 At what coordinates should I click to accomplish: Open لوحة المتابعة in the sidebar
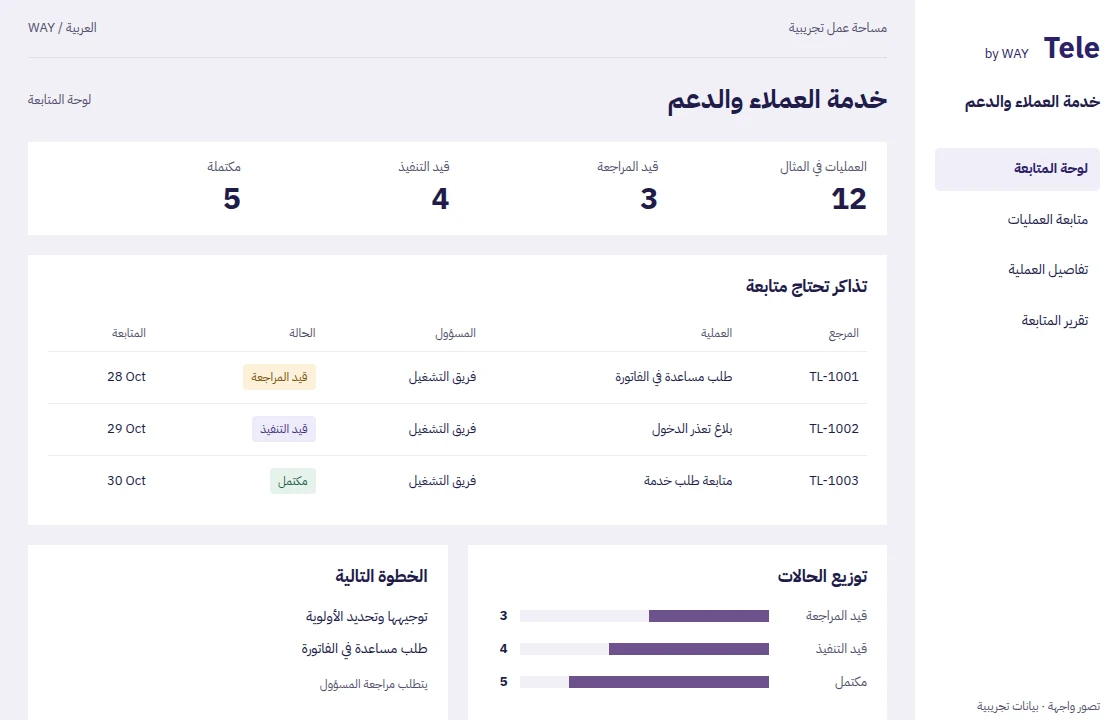click(1017, 169)
